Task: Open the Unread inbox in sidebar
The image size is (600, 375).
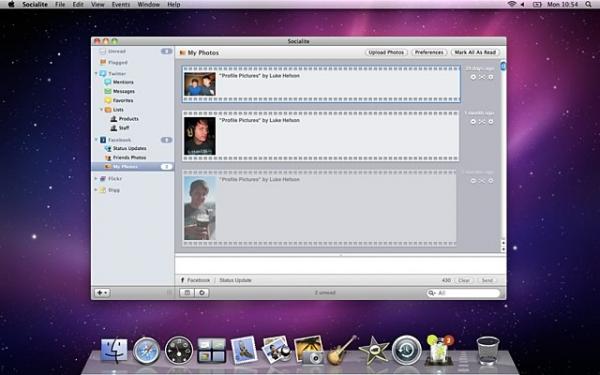Action: click(116, 51)
